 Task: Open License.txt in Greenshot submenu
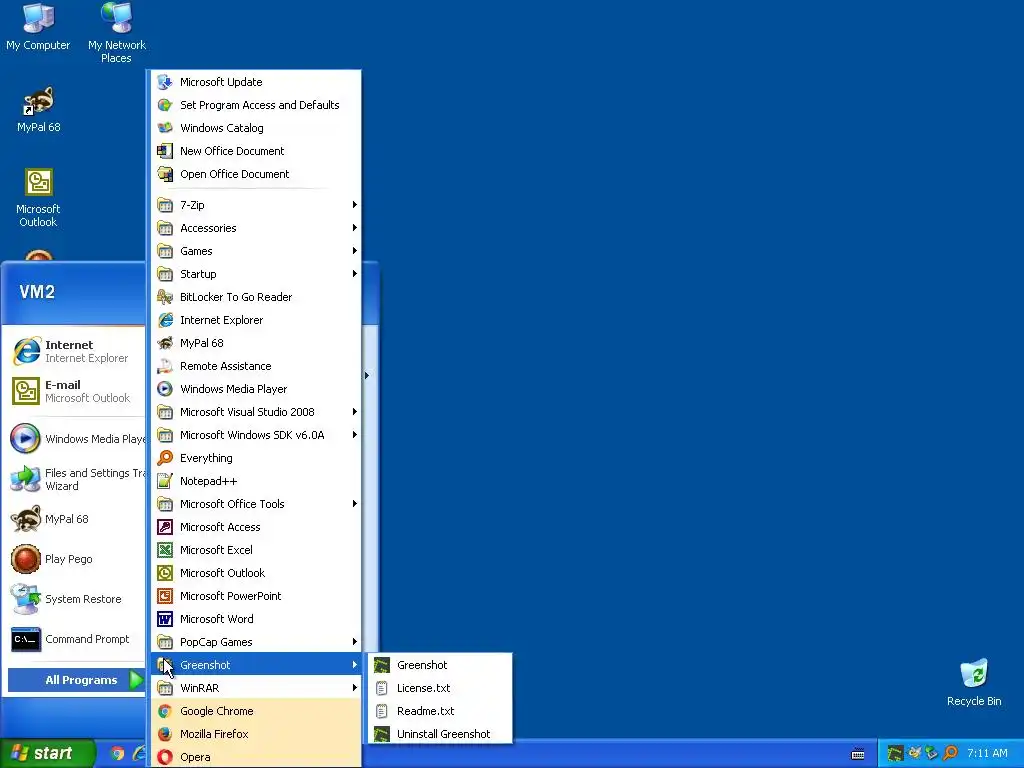coord(440,688)
